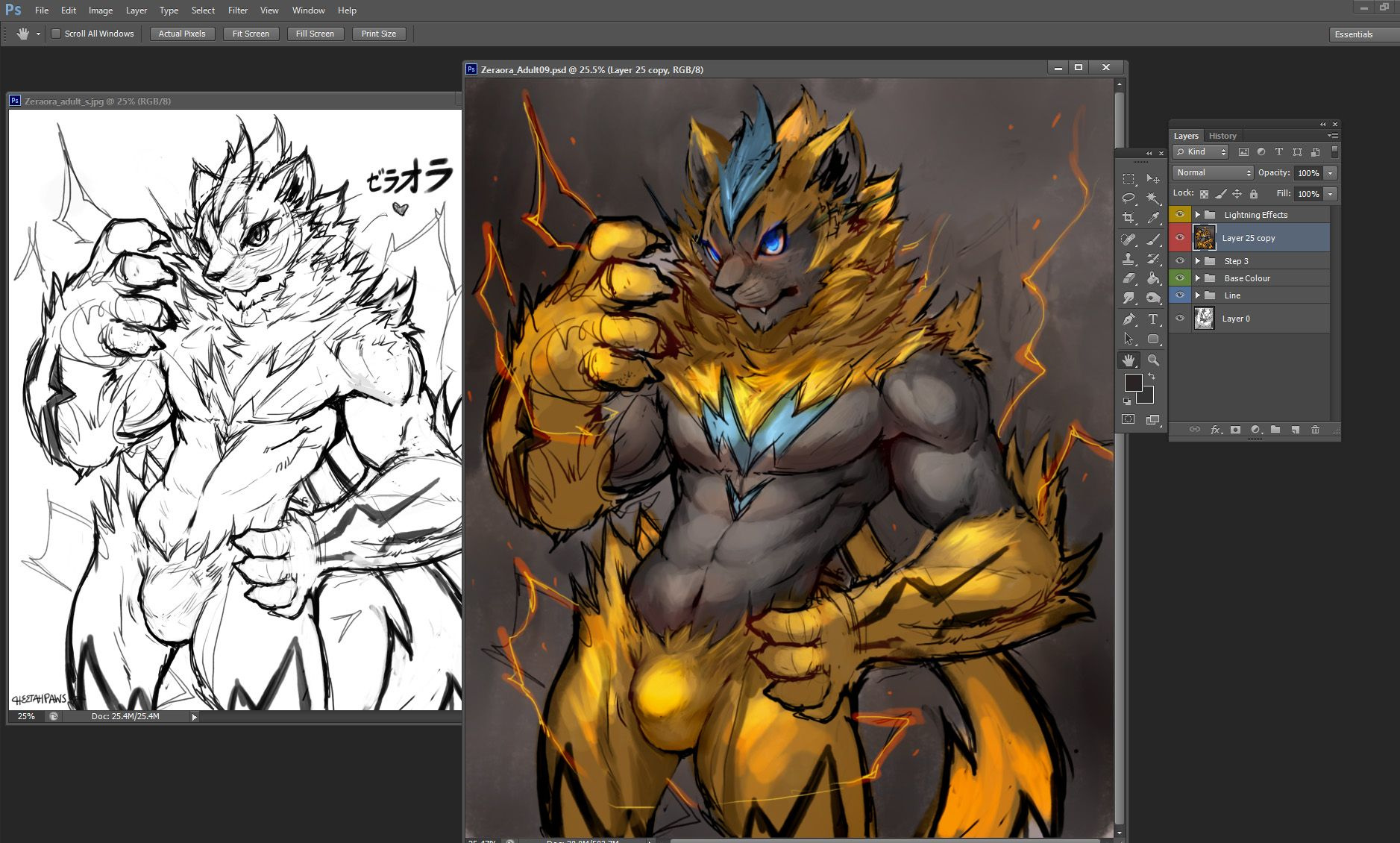1400x843 pixels.
Task: Select the Paint Bucket tool
Action: pos(1153,278)
